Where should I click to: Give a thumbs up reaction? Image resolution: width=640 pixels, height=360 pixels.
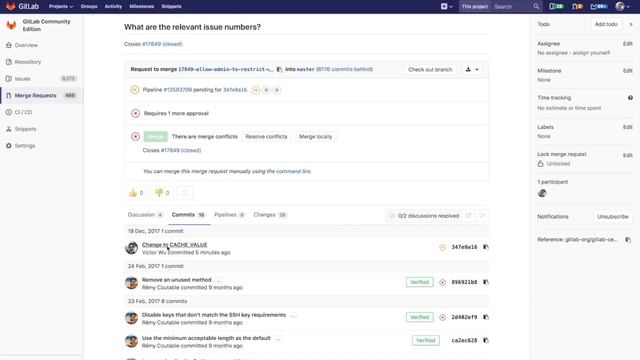[136, 193]
